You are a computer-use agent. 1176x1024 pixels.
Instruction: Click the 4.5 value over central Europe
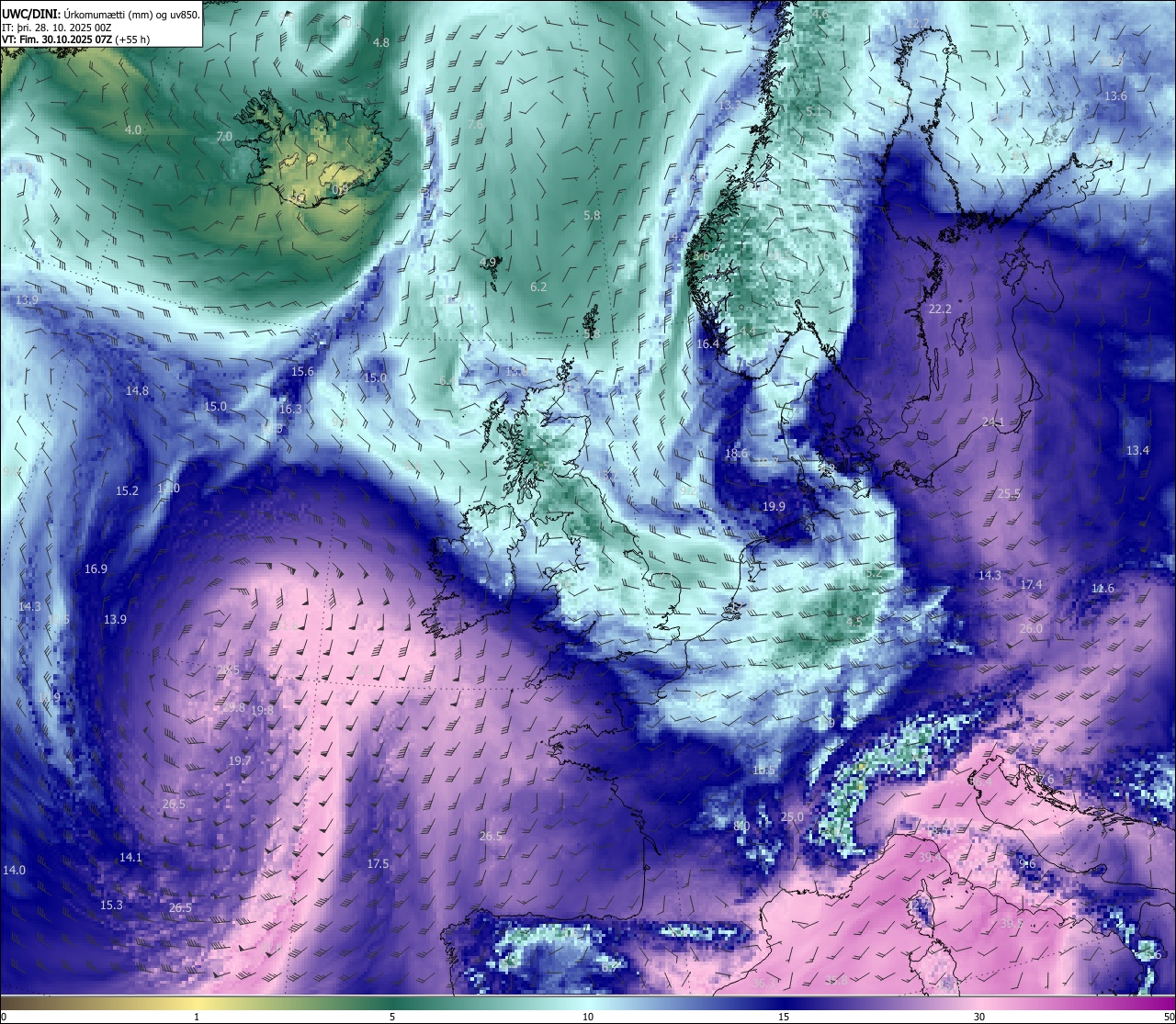854,621
